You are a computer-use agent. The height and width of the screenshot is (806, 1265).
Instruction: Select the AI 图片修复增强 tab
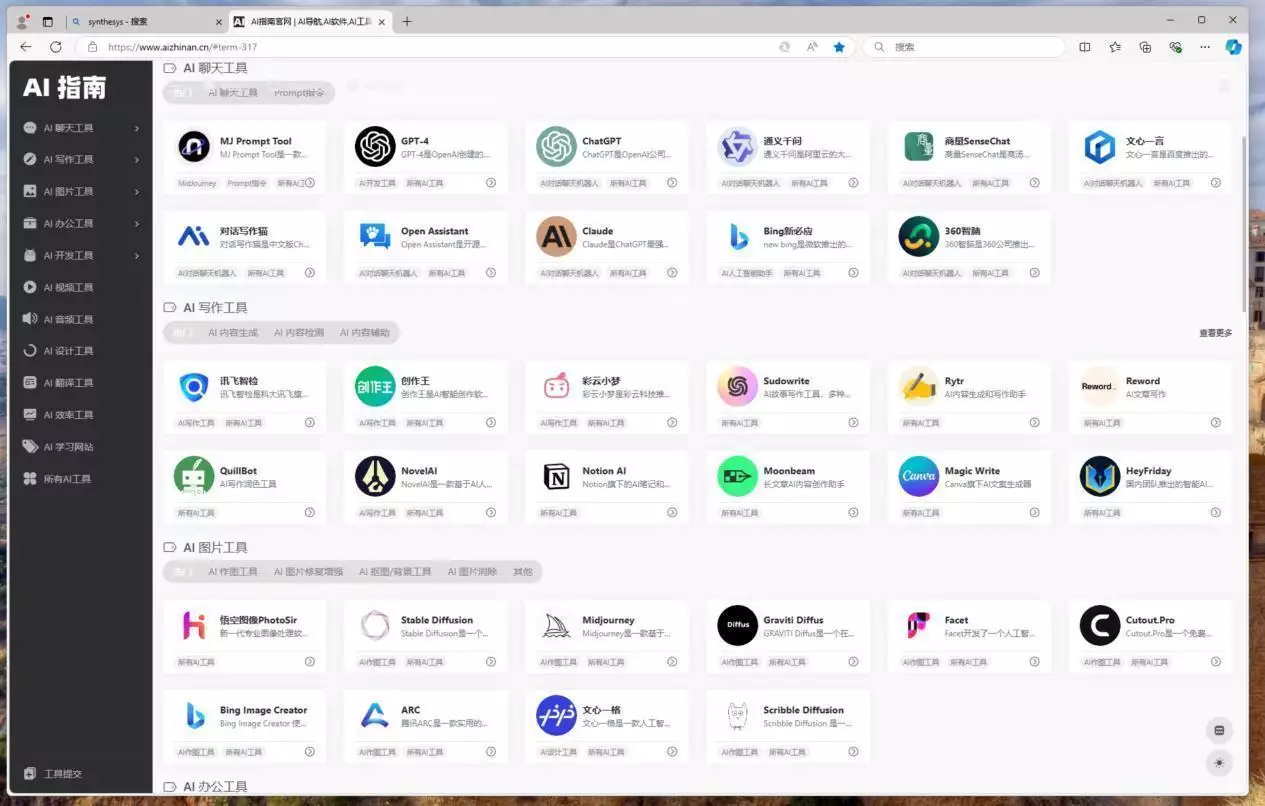(308, 572)
